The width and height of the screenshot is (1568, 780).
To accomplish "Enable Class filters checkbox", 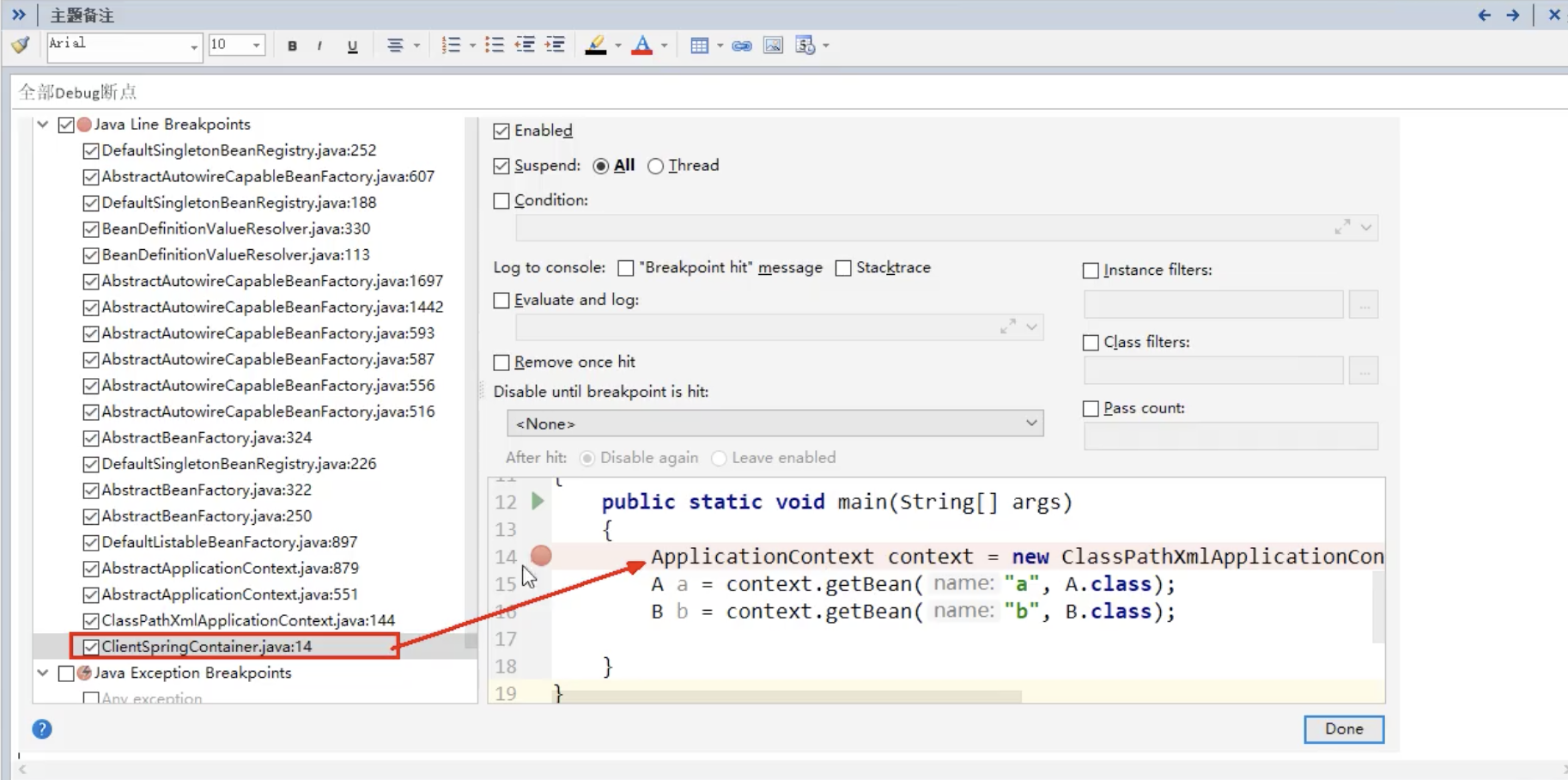I will (1091, 343).
